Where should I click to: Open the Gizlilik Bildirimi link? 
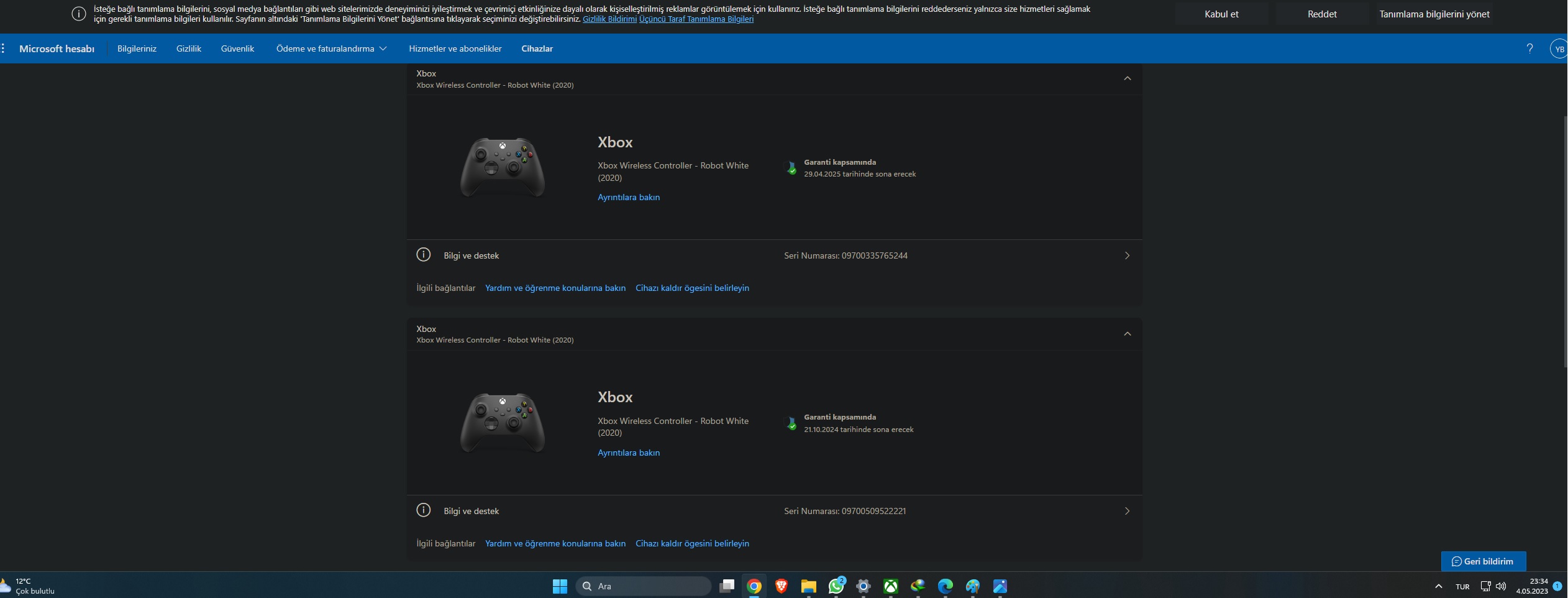click(609, 19)
